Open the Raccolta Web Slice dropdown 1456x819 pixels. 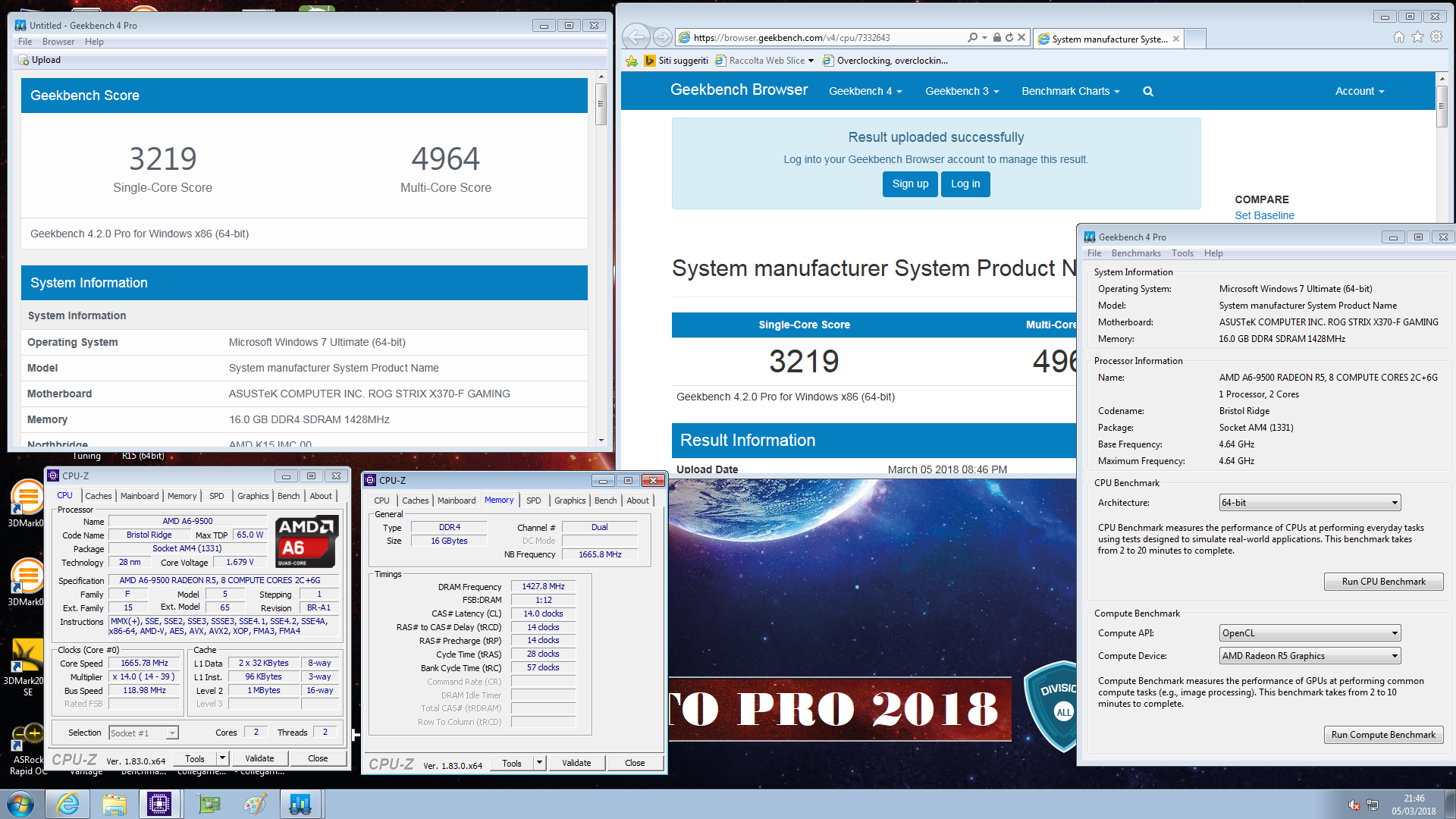[x=811, y=61]
